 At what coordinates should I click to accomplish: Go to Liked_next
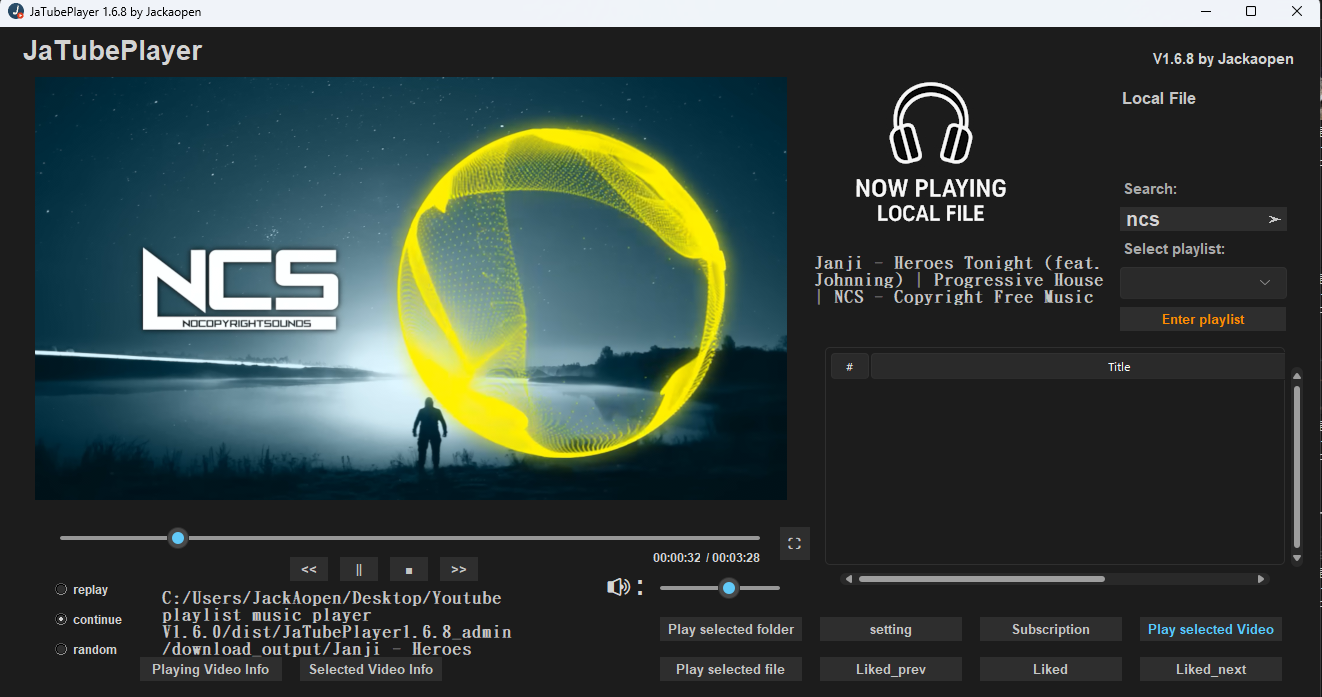click(1211, 669)
